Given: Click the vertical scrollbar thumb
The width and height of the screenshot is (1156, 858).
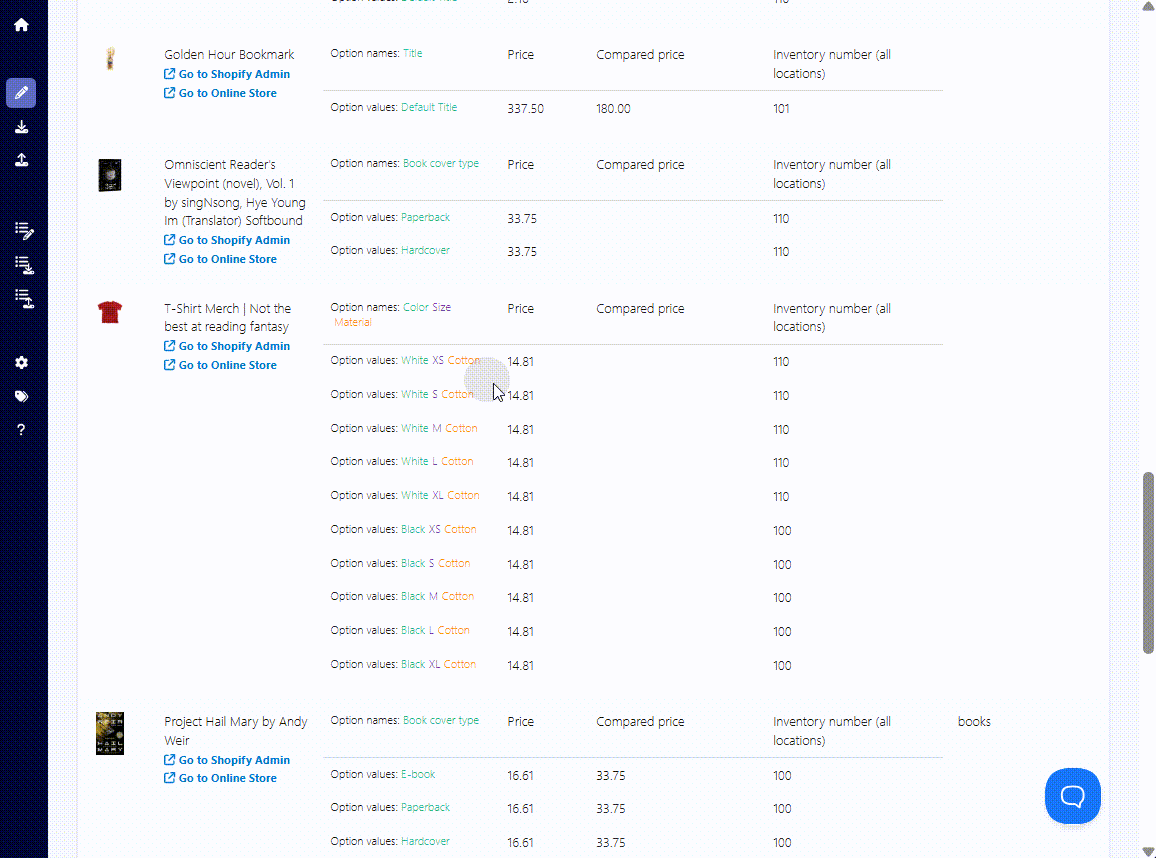Looking at the screenshot, I should pos(1148,563).
